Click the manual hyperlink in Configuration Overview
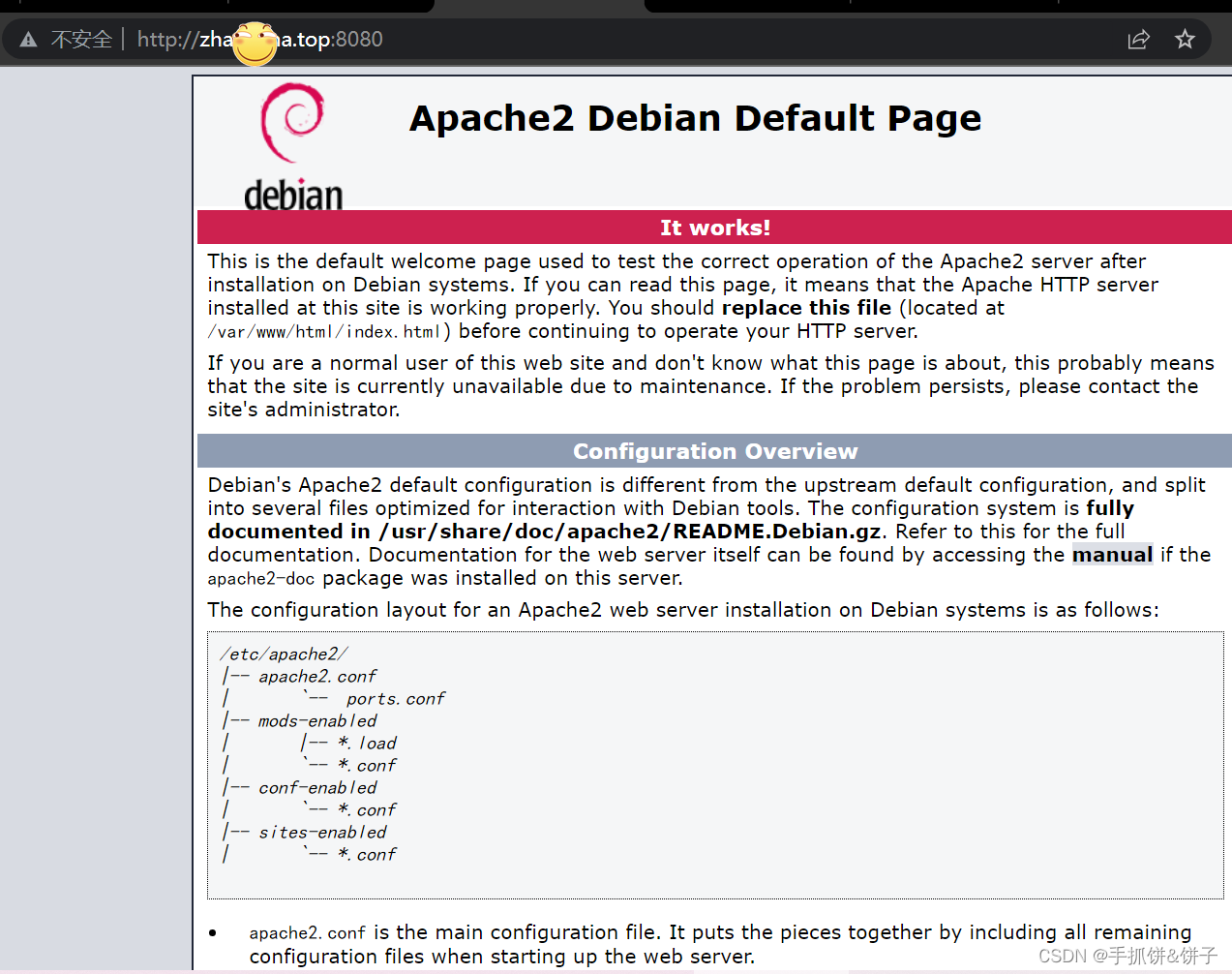Image resolution: width=1232 pixels, height=974 pixels. pyautogui.click(x=1111, y=554)
